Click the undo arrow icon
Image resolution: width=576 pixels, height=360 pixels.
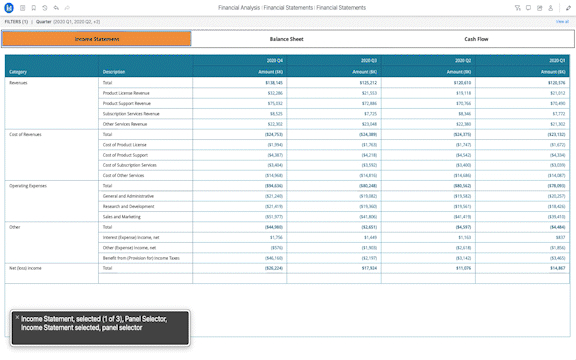click(x=56, y=8)
